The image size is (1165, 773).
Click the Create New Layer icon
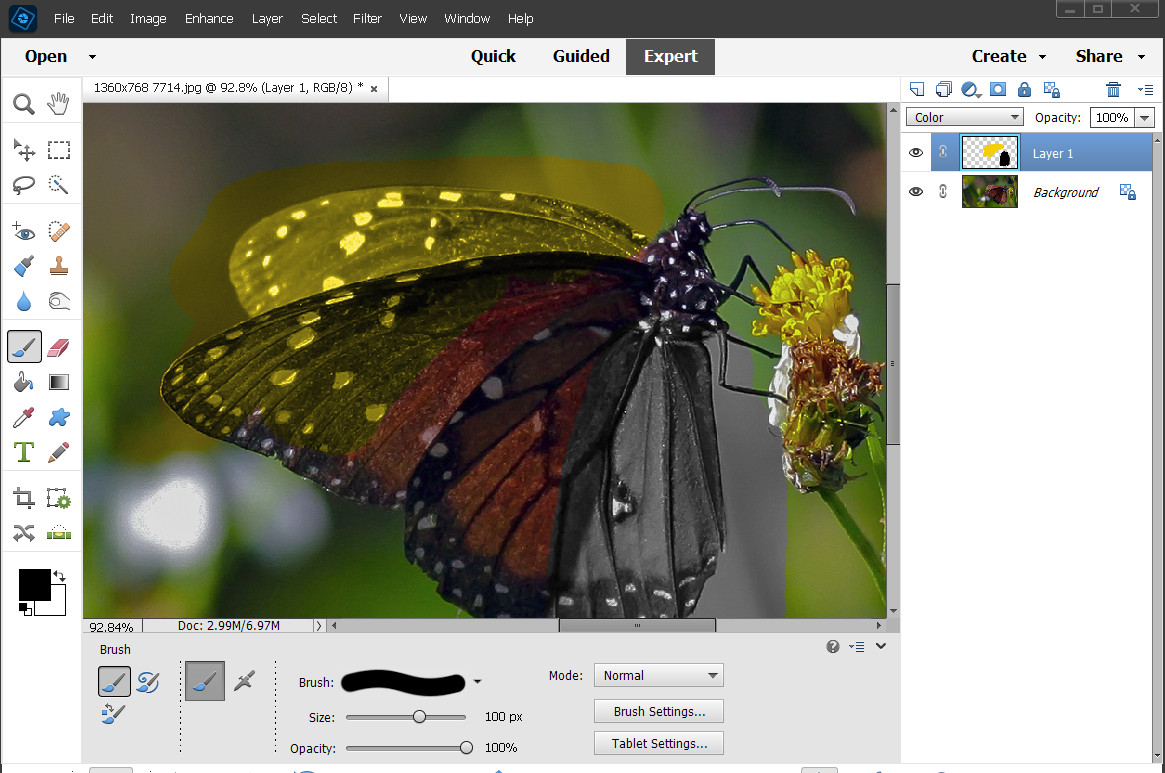coord(916,89)
